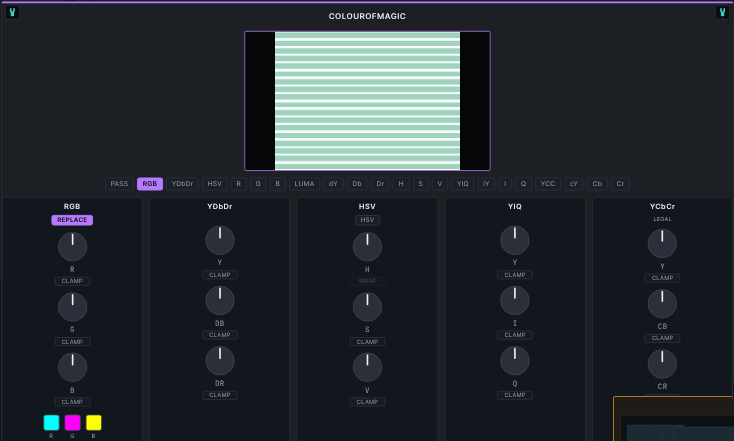The height and width of the screenshot is (441, 734).
Task: Click the V knob in HSV panel
Action: coord(367,367)
